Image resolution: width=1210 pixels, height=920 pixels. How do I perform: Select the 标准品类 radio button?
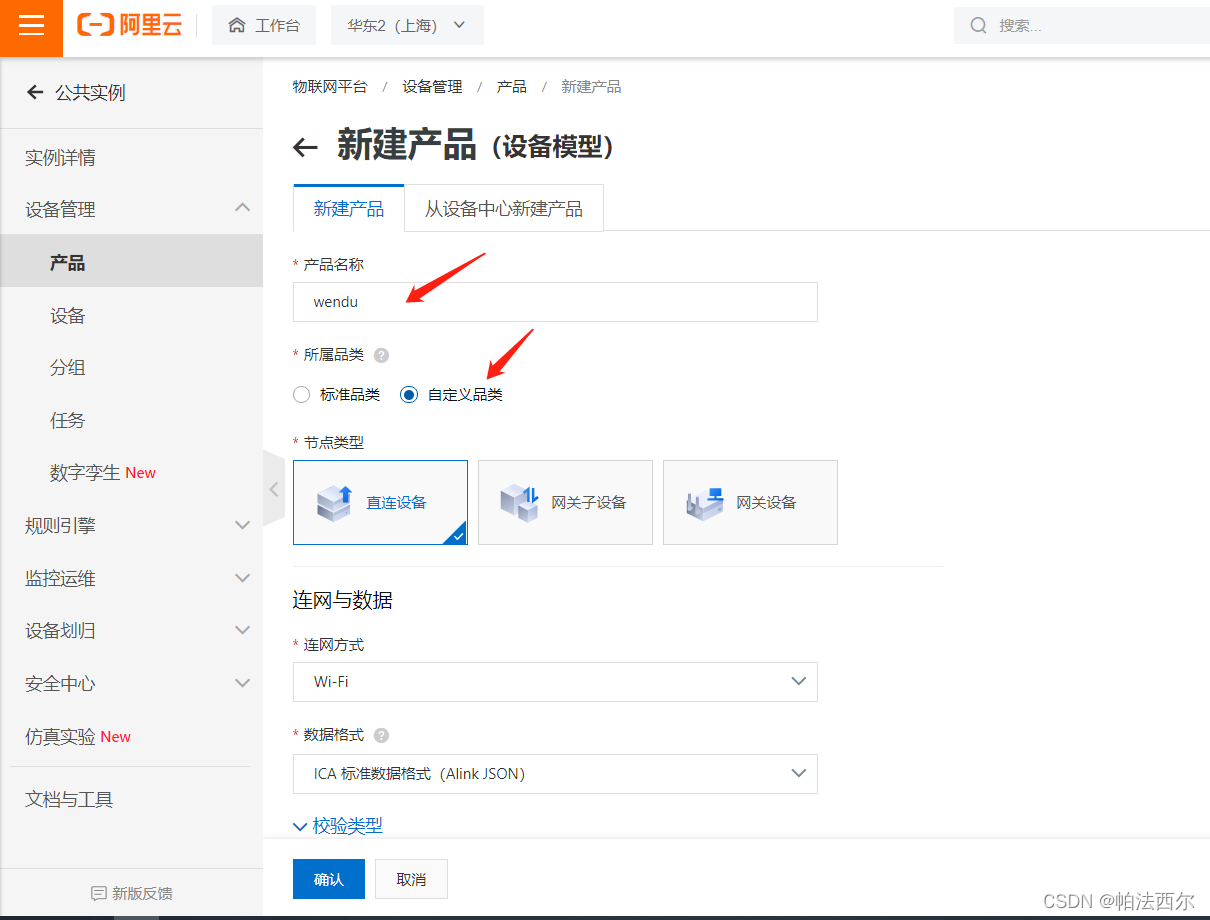point(301,394)
